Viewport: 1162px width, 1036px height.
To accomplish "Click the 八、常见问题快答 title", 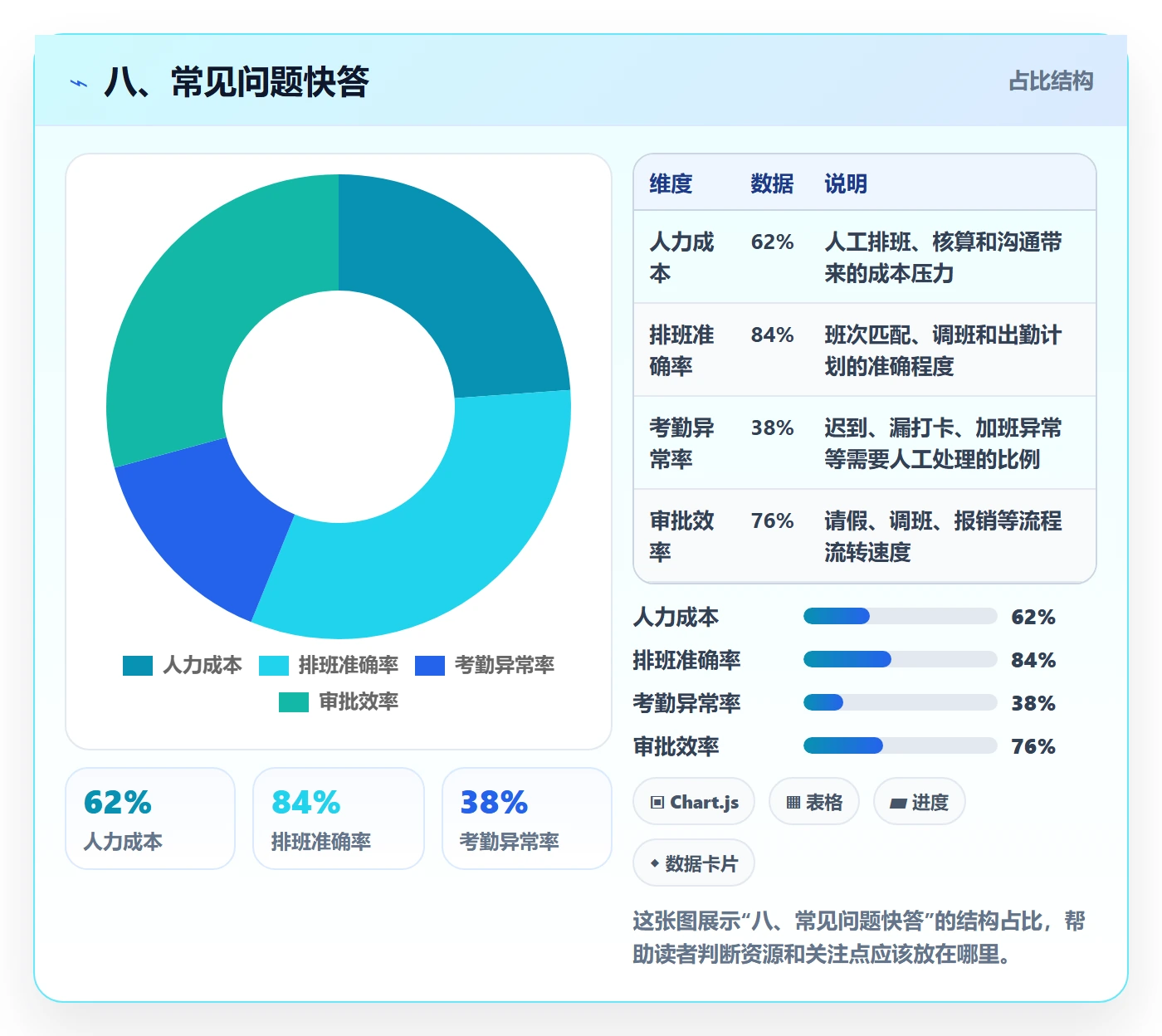I will tap(237, 82).
